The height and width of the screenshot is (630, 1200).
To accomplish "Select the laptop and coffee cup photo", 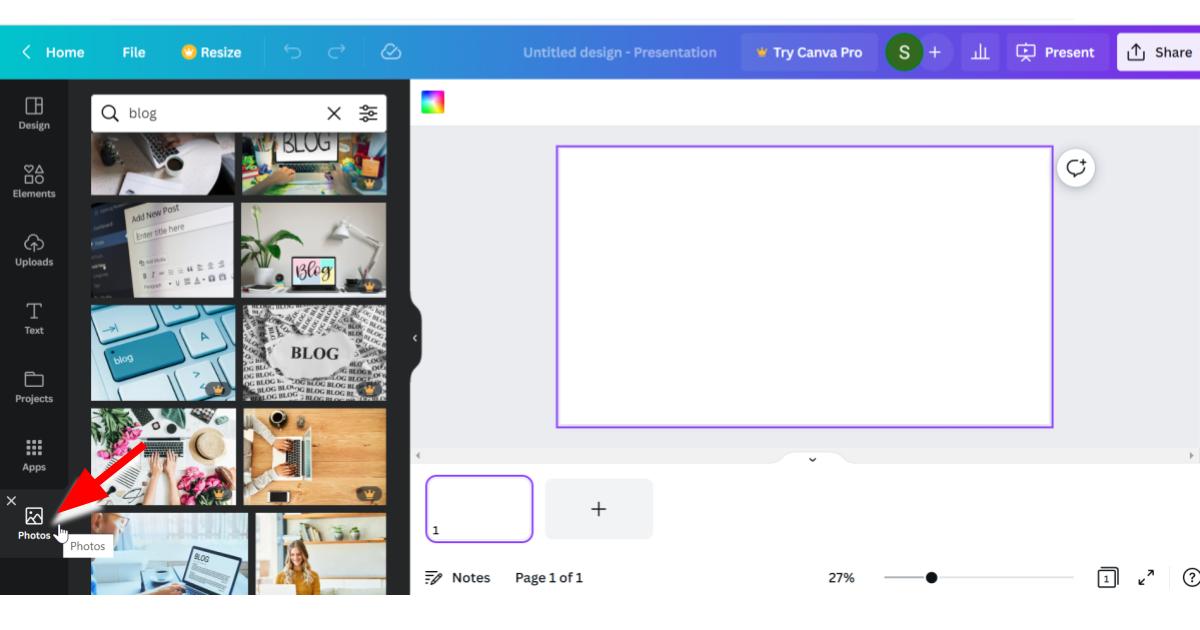I will click(x=163, y=162).
